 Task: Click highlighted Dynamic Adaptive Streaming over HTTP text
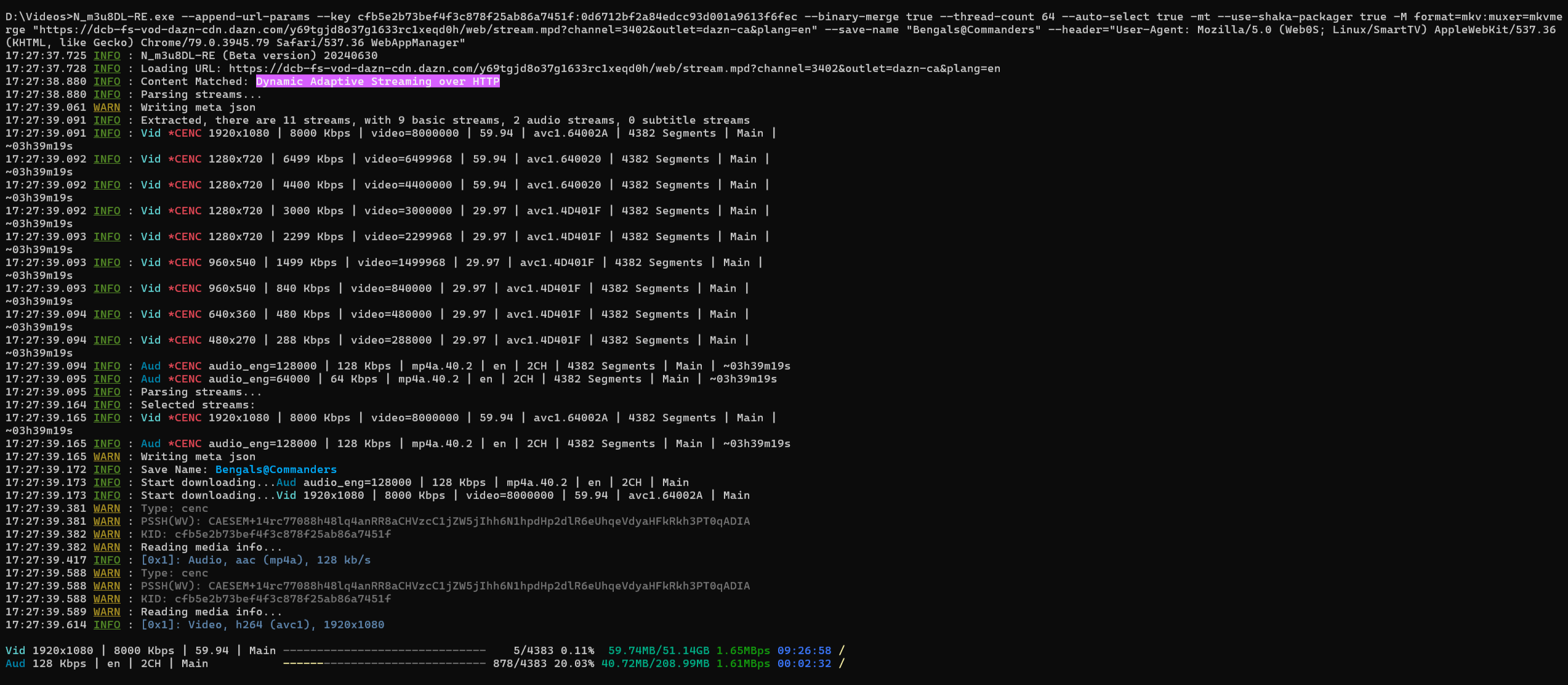coord(377,81)
